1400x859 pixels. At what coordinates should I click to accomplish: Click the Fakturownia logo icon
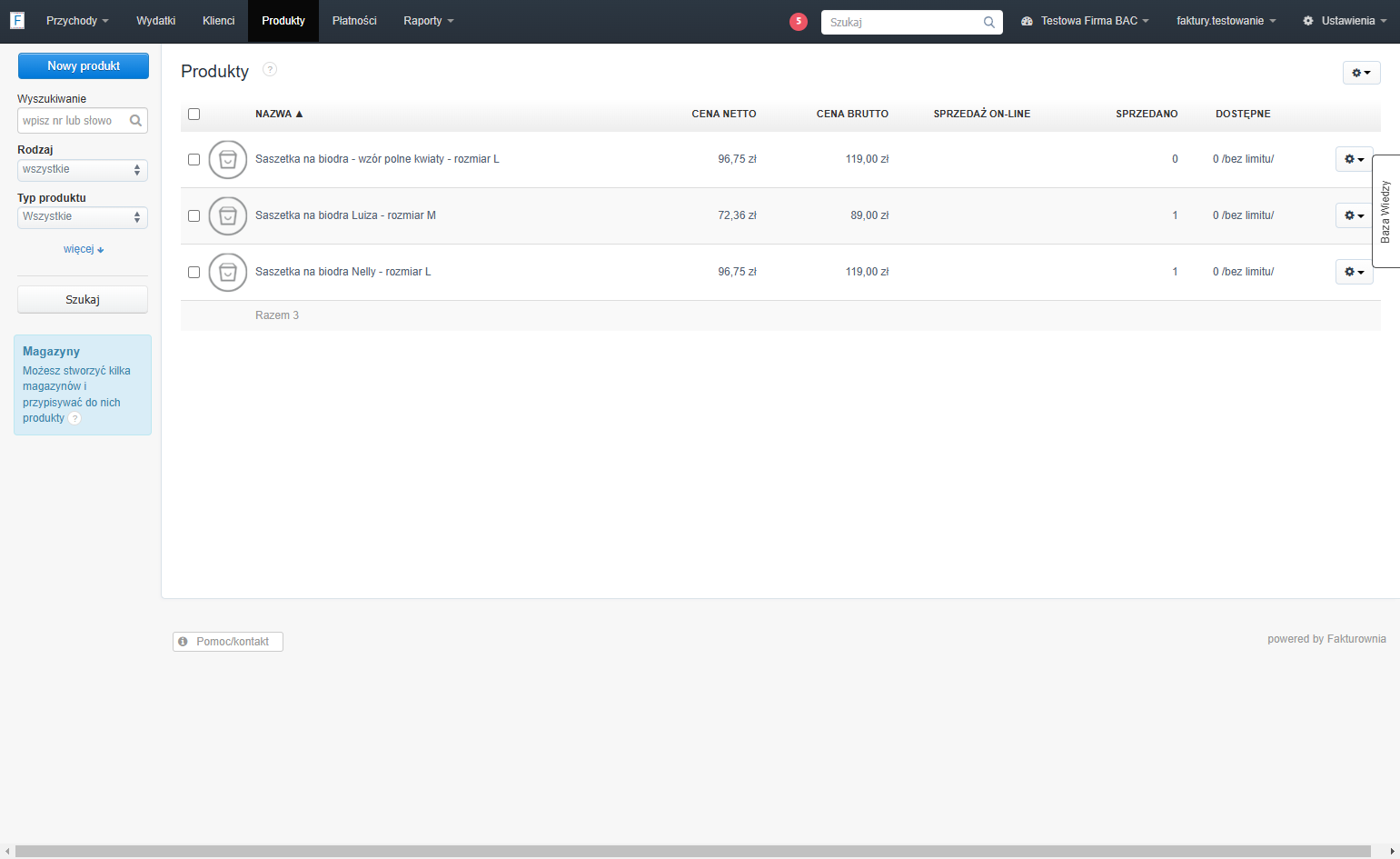[x=17, y=20]
